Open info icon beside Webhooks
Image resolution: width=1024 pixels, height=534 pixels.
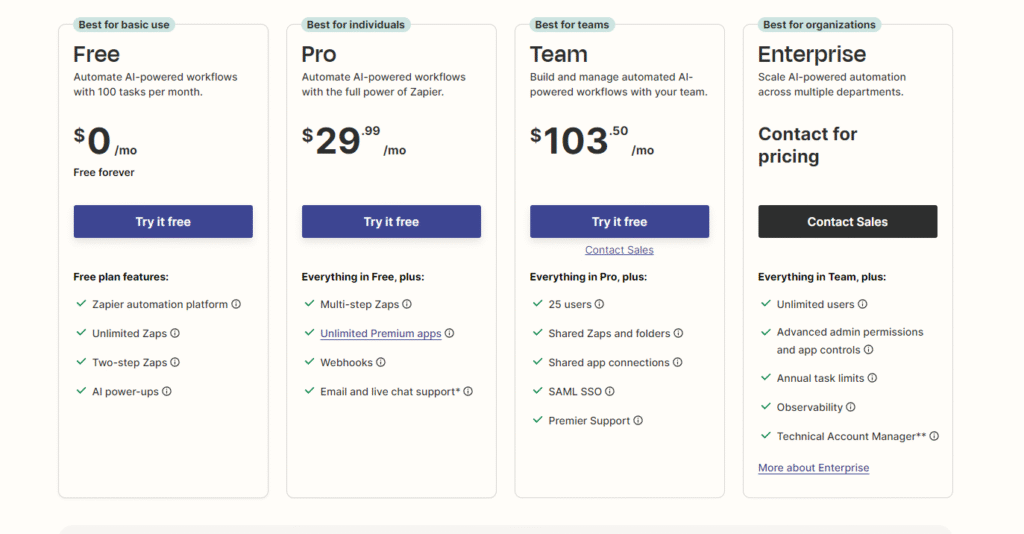coord(381,362)
